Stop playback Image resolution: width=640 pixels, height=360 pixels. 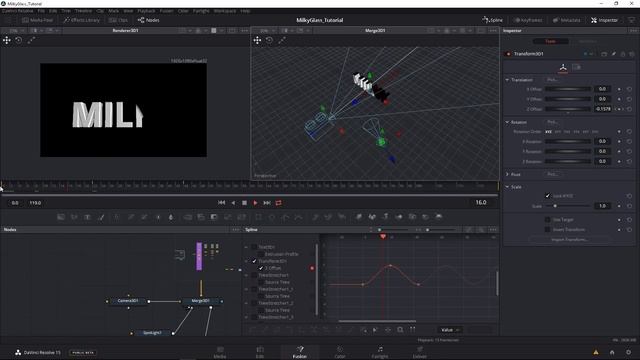pos(244,203)
